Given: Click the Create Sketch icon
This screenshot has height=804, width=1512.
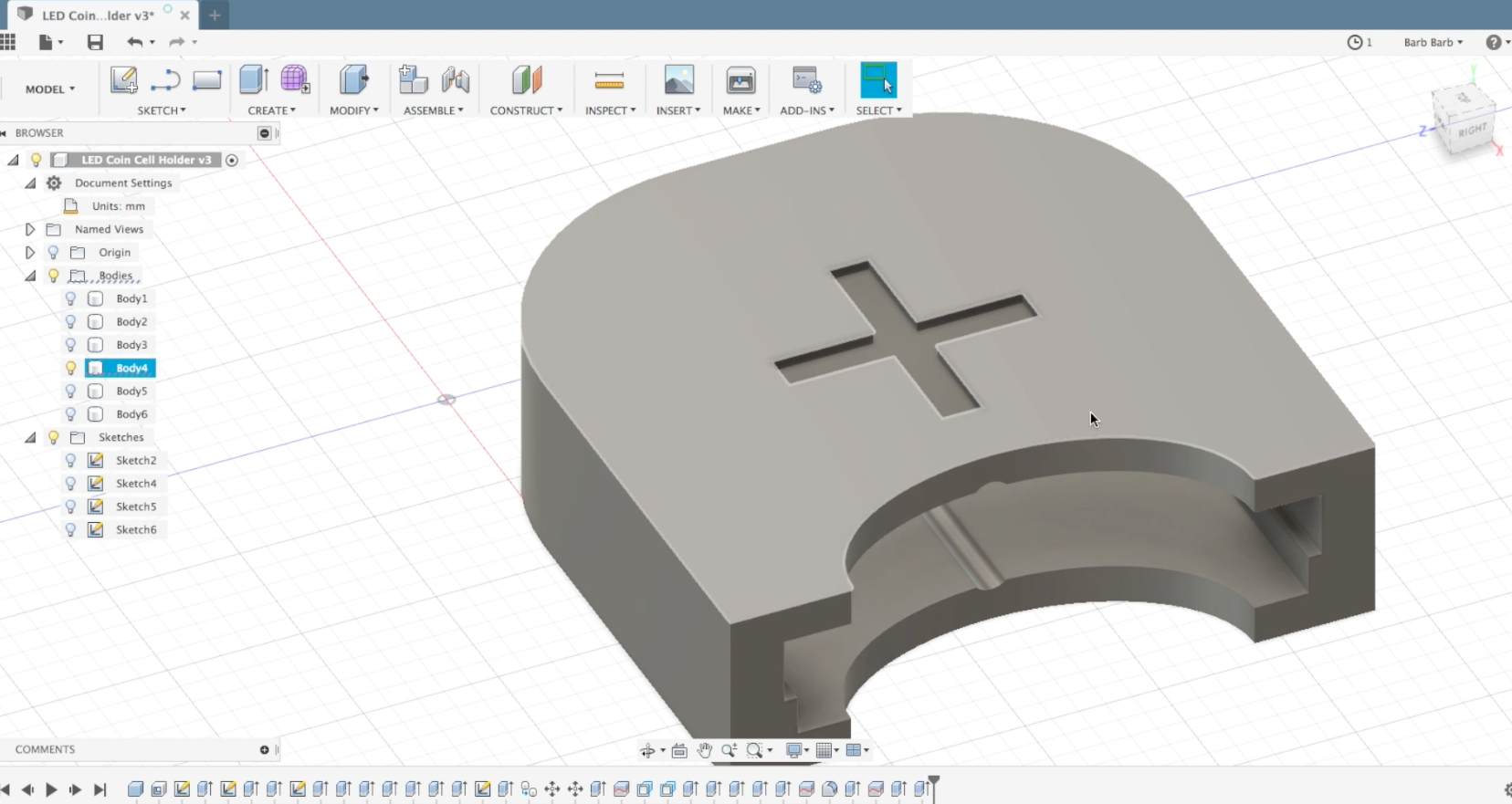Looking at the screenshot, I should (123, 80).
